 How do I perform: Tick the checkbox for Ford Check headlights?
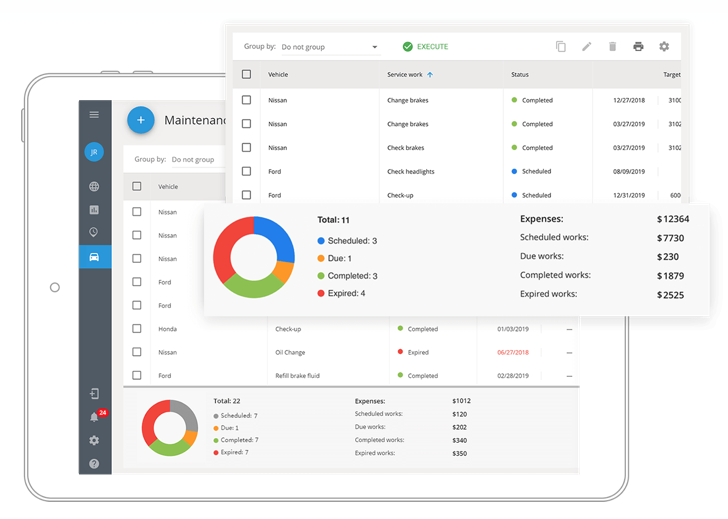[246, 171]
